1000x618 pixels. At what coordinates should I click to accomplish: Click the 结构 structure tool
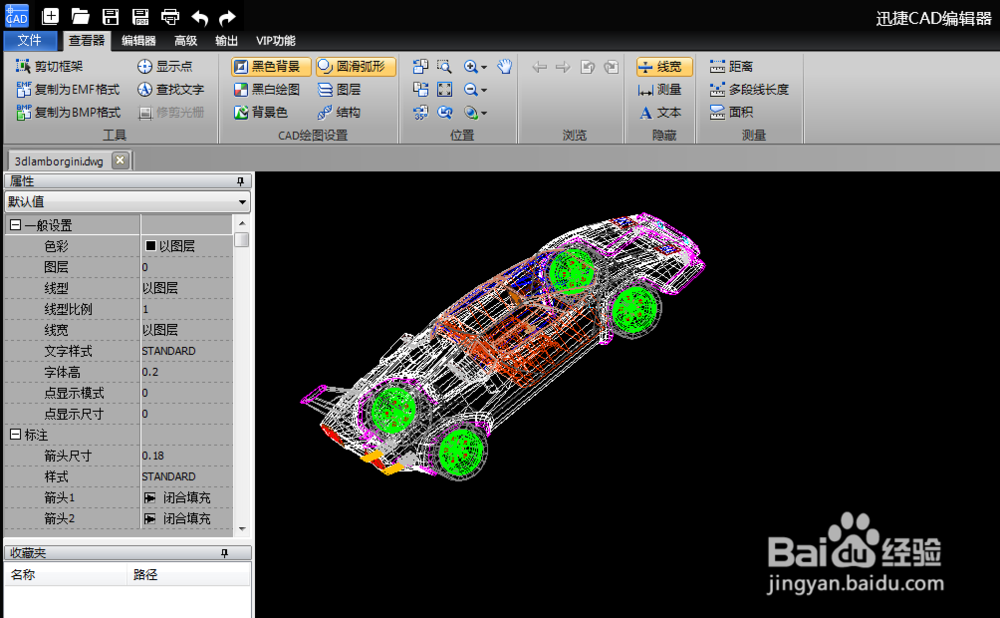(x=351, y=112)
